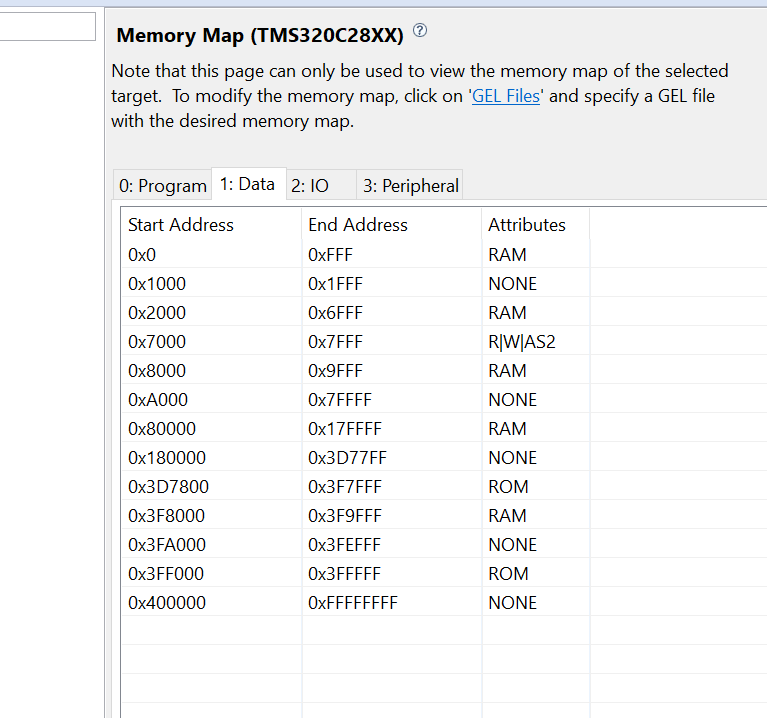Click the End Address column header
Screen dimensions: 767x718
[x=391, y=225]
